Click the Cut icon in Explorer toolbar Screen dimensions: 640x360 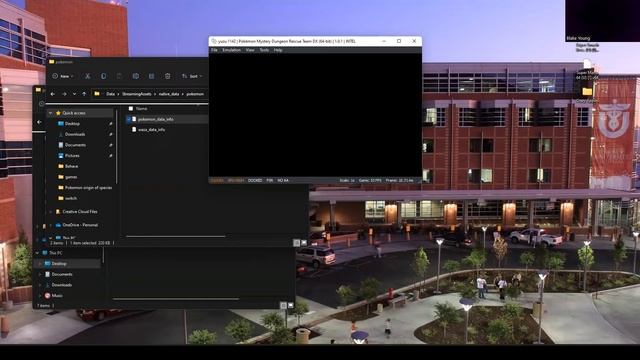87,76
